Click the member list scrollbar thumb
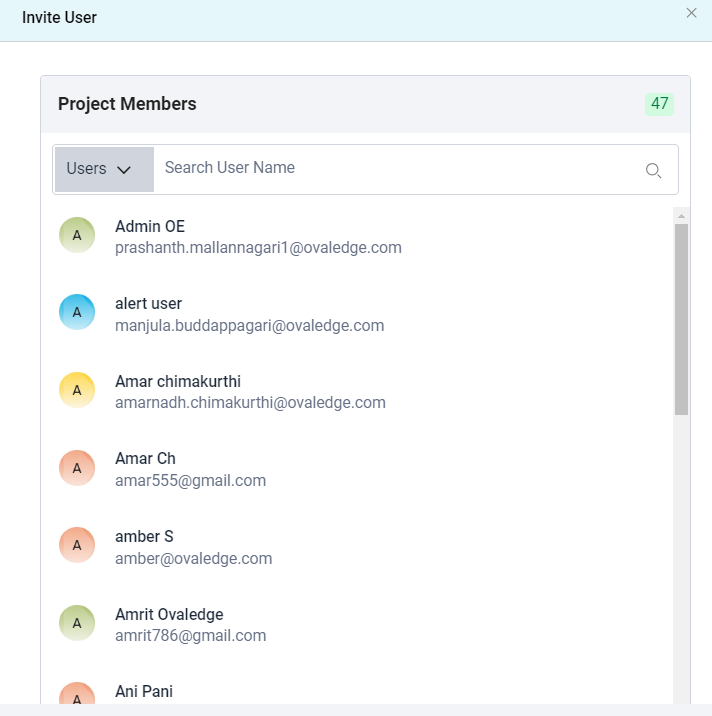 pos(681,320)
